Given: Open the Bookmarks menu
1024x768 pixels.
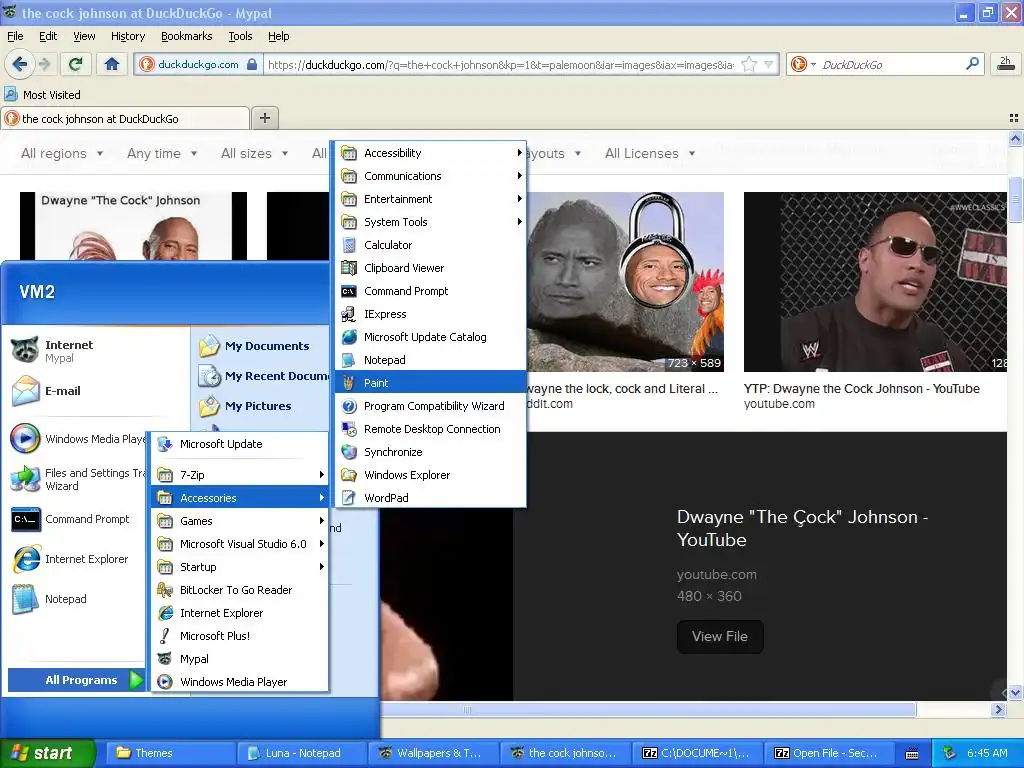Looking at the screenshot, I should point(186,36).
